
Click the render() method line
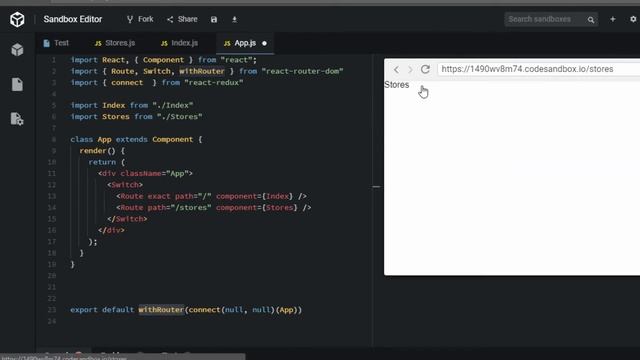(102, 151)
